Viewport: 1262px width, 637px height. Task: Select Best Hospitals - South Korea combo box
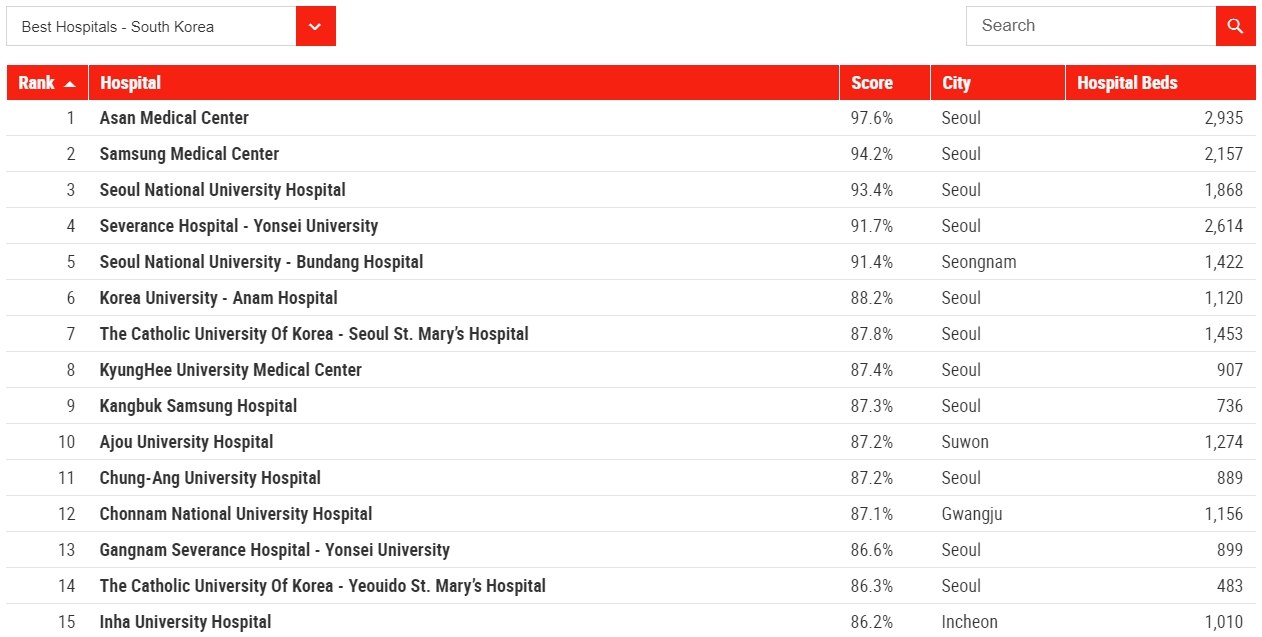(152, 26)
